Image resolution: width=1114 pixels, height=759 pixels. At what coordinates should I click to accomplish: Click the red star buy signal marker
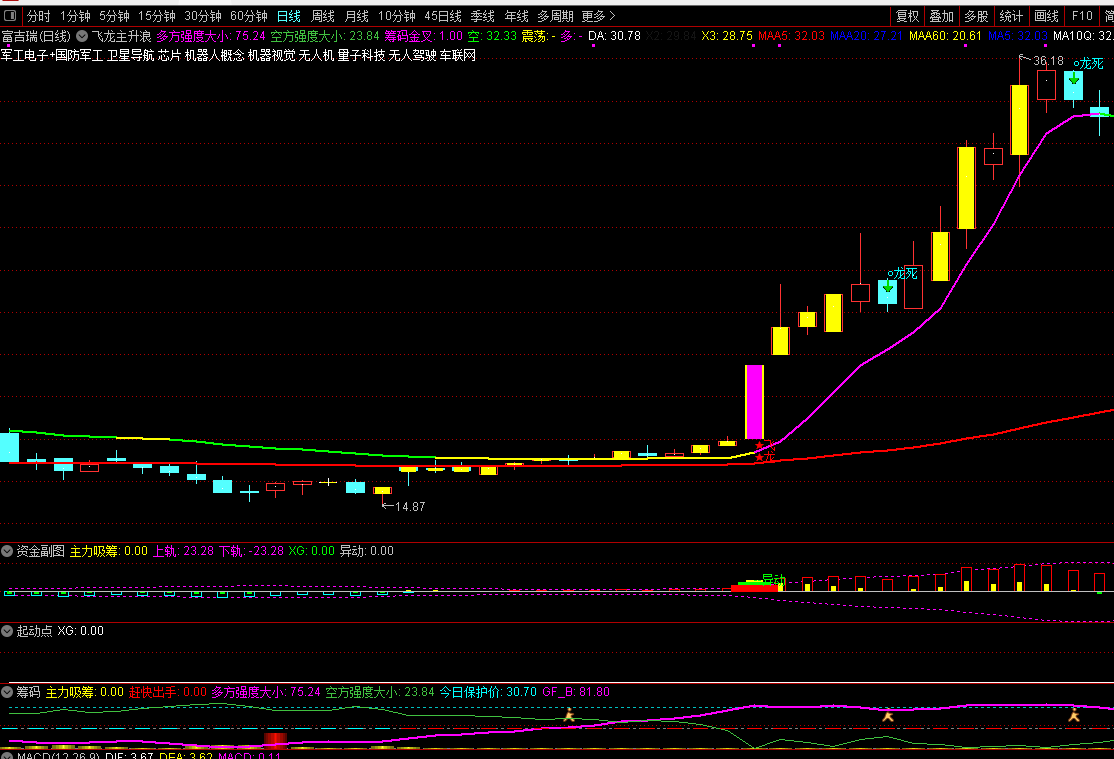pos(765,451)
